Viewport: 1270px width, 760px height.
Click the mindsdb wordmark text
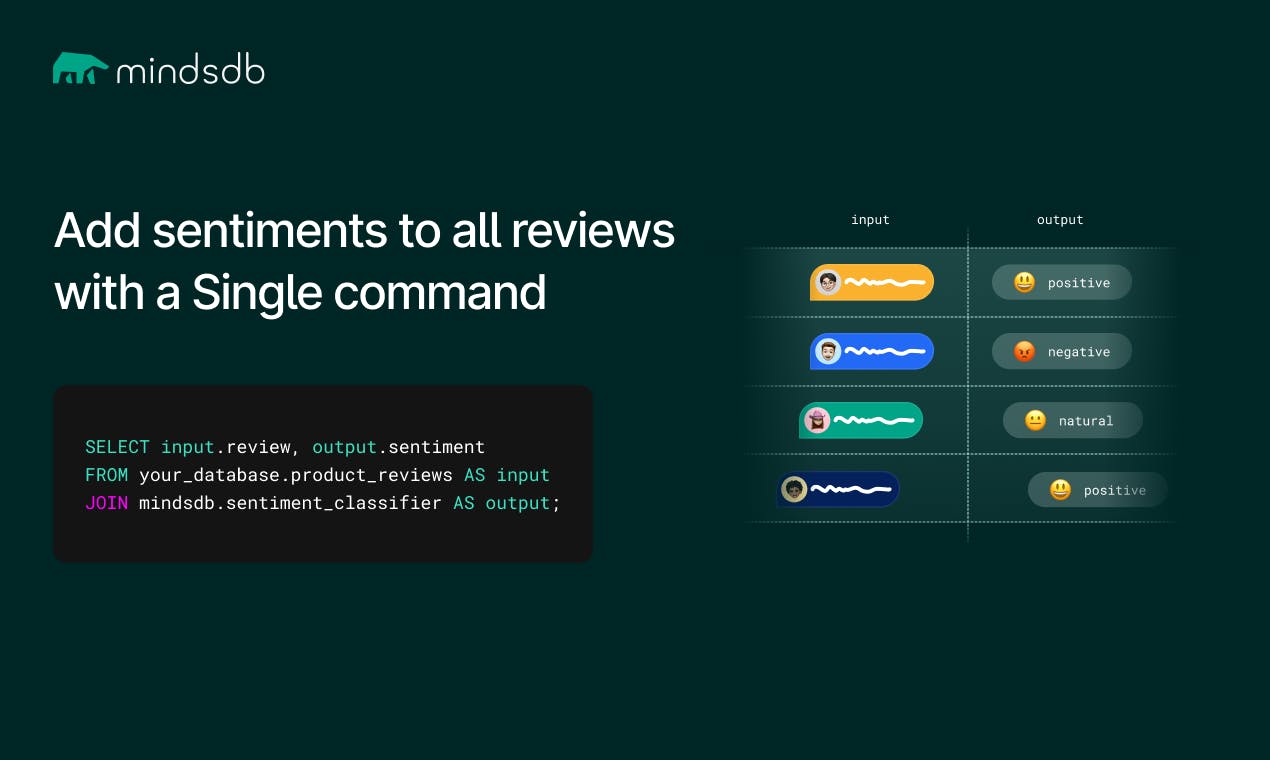point(191,70)
